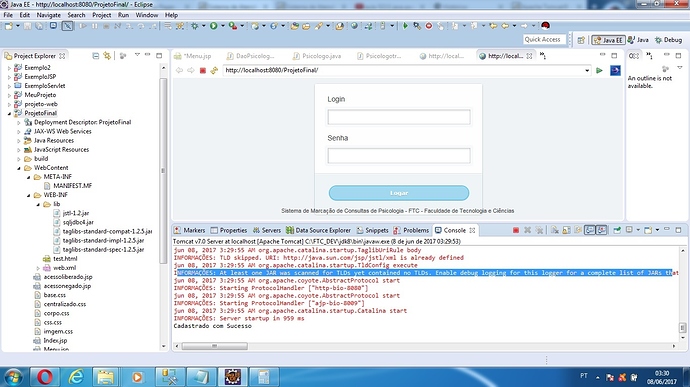The width and height of the screenshot is (690, 387).
Task: Click the Run Last Tool icon
Action: (233, 26)
